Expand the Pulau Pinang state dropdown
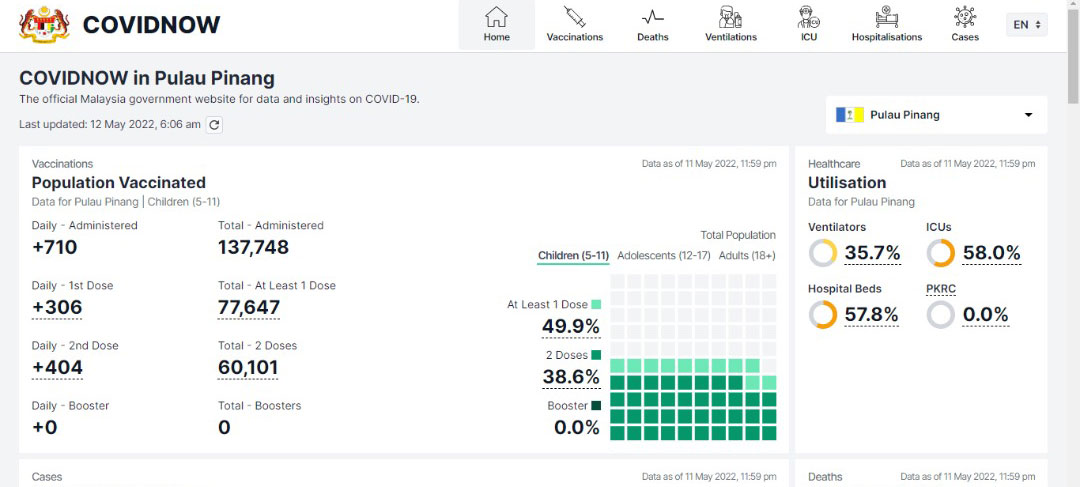 (x=937, y=115)
